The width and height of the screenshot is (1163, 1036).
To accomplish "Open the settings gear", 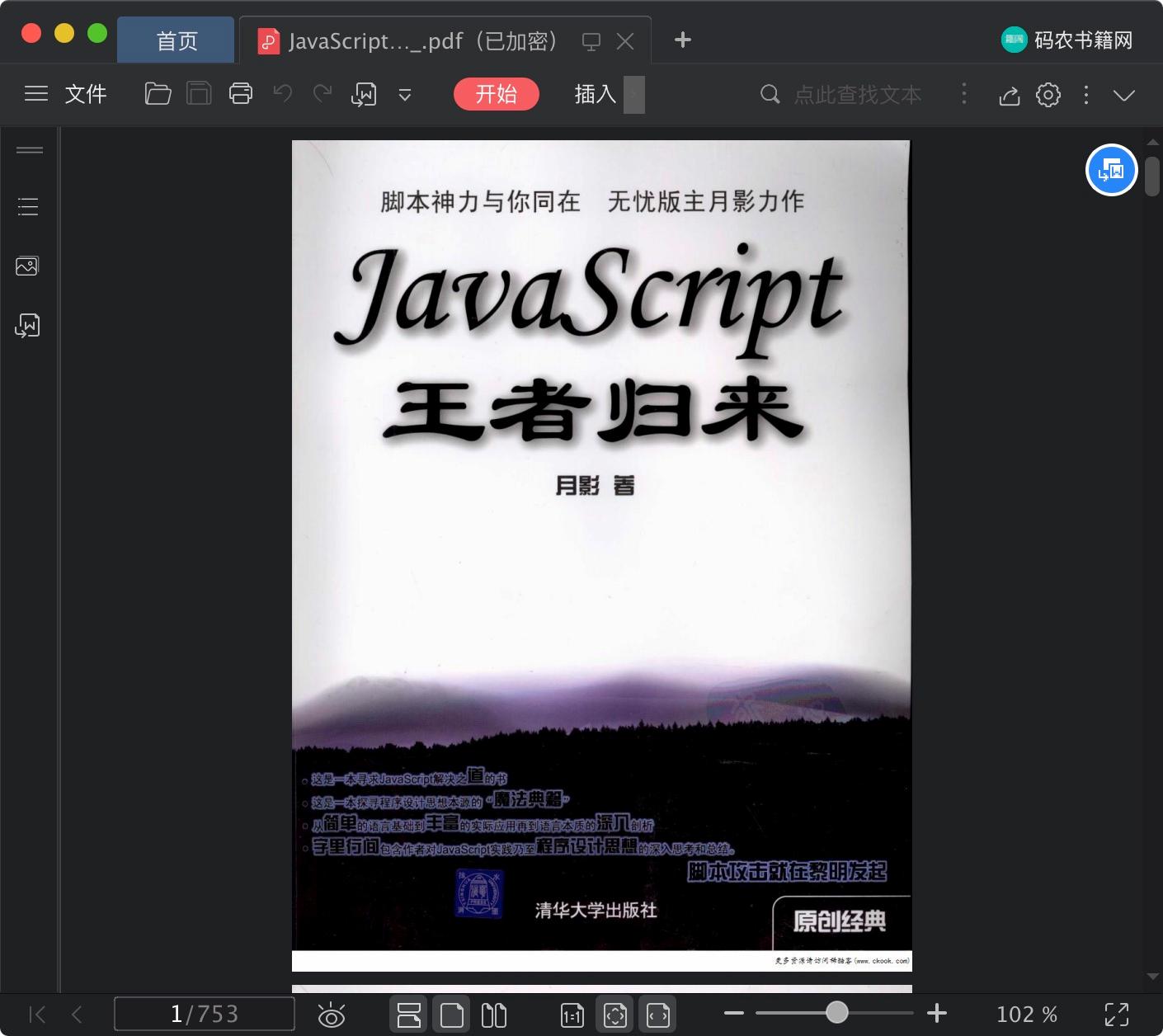I will 1048,95.
